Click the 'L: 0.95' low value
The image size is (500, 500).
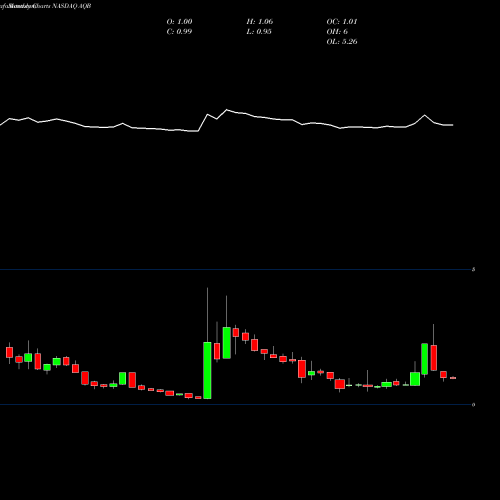pyautogui.click(x=259, y=32)
